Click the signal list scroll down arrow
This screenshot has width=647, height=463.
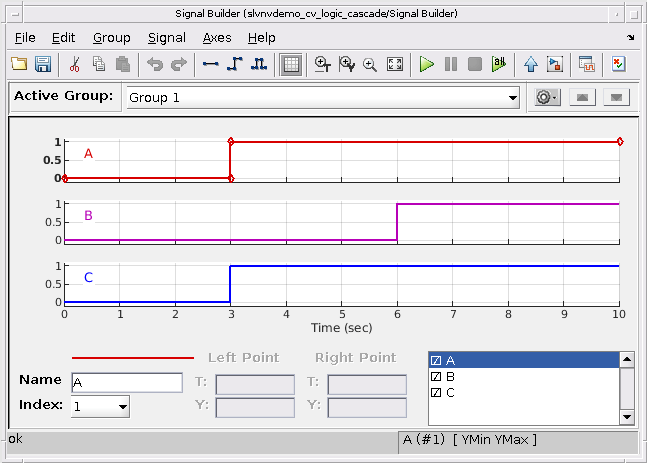click(627, 417)
